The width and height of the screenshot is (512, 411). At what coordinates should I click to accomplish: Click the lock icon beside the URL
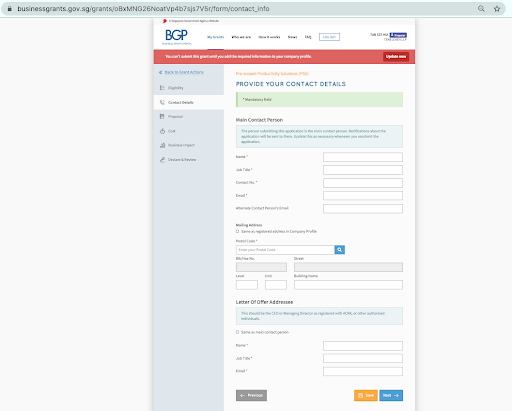(x=10, y=9)
